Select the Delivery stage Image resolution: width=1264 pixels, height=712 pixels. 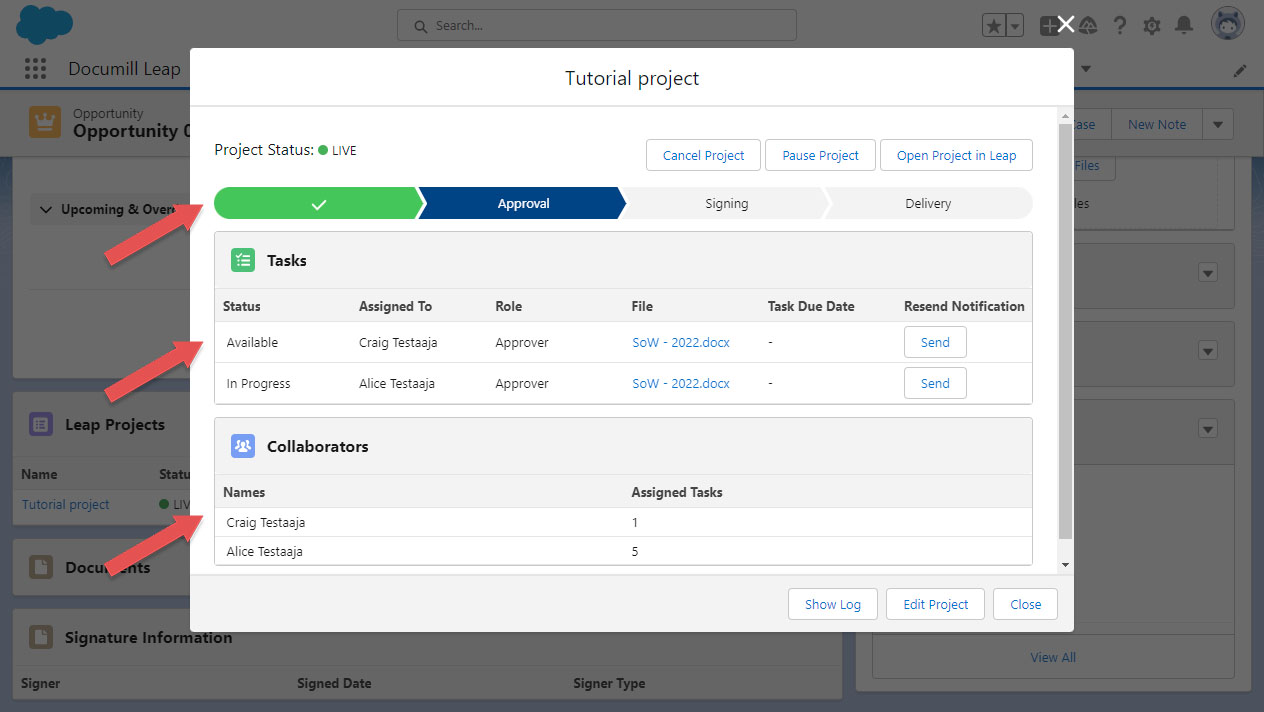pos(928,203)
